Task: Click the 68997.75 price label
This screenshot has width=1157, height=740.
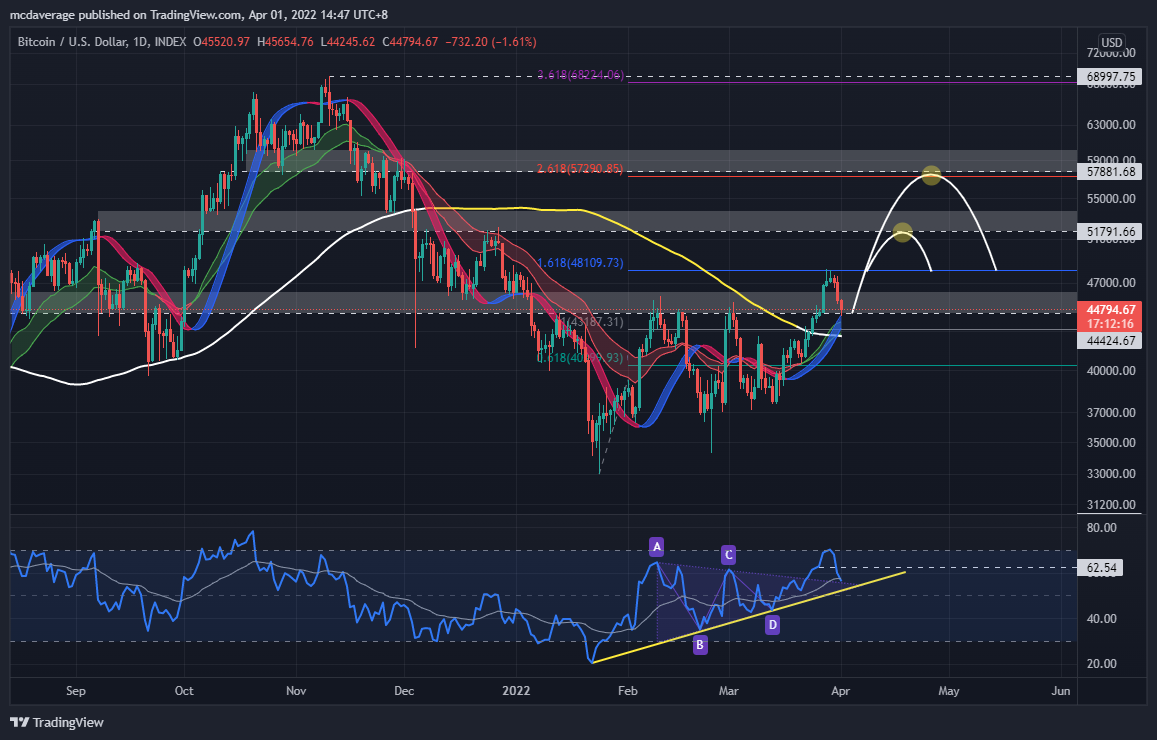Action: (1111, 77)
